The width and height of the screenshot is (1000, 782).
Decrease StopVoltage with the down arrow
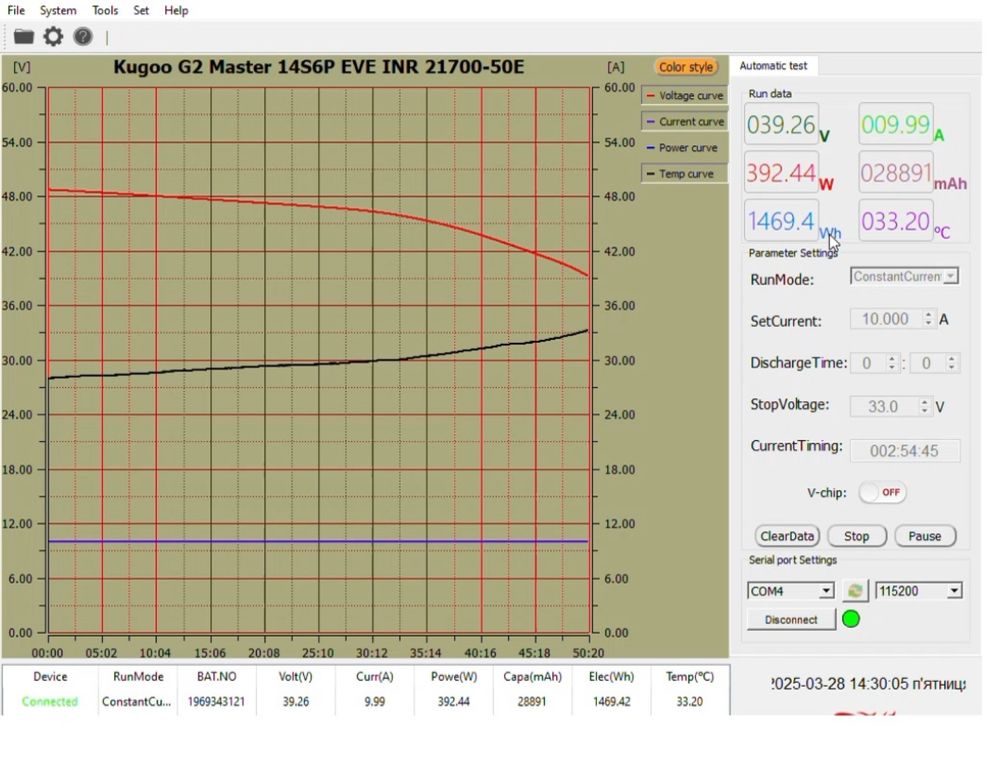click(924, 411)
